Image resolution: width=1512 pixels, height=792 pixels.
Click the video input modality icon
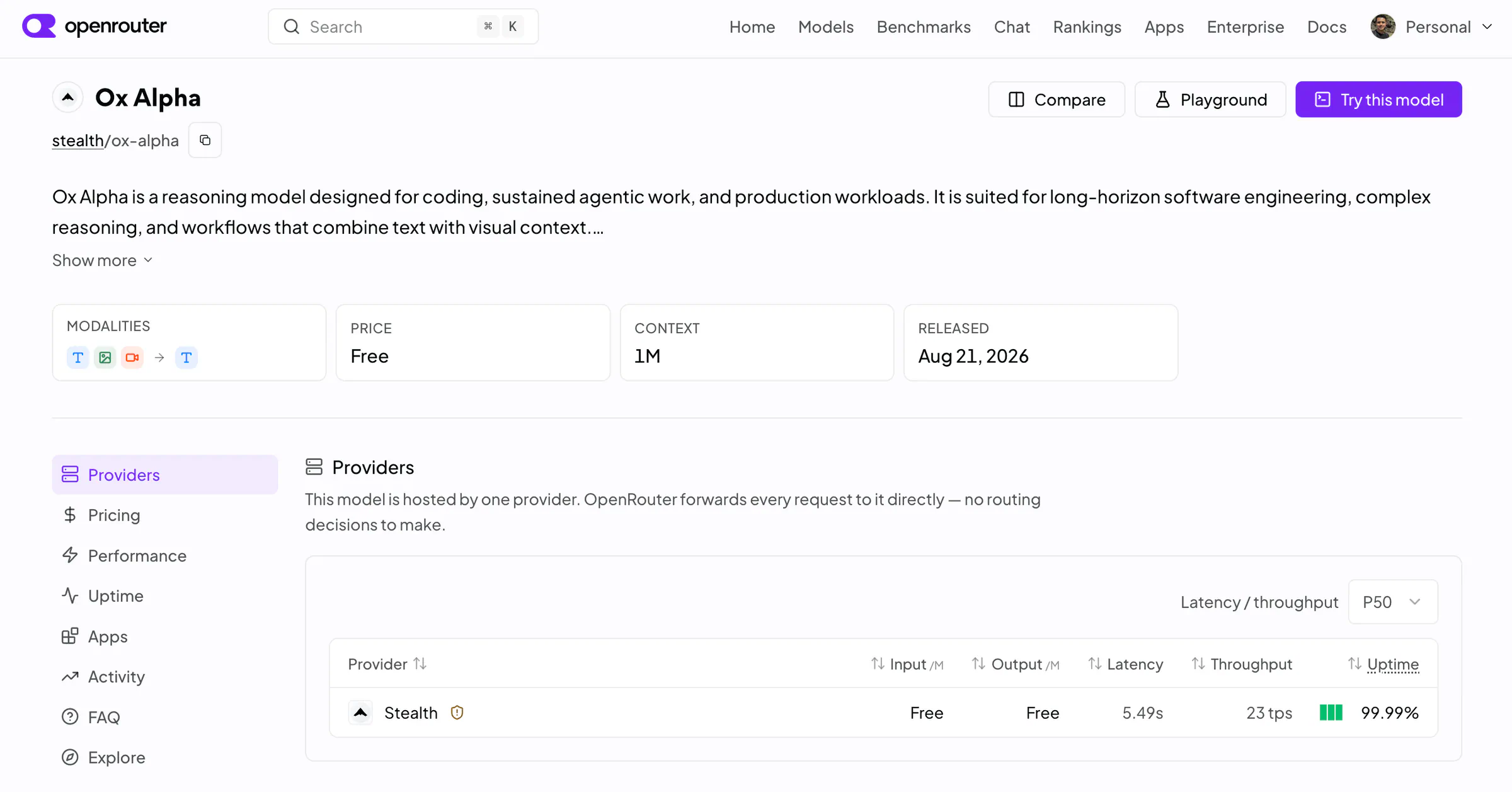[132, 357]
